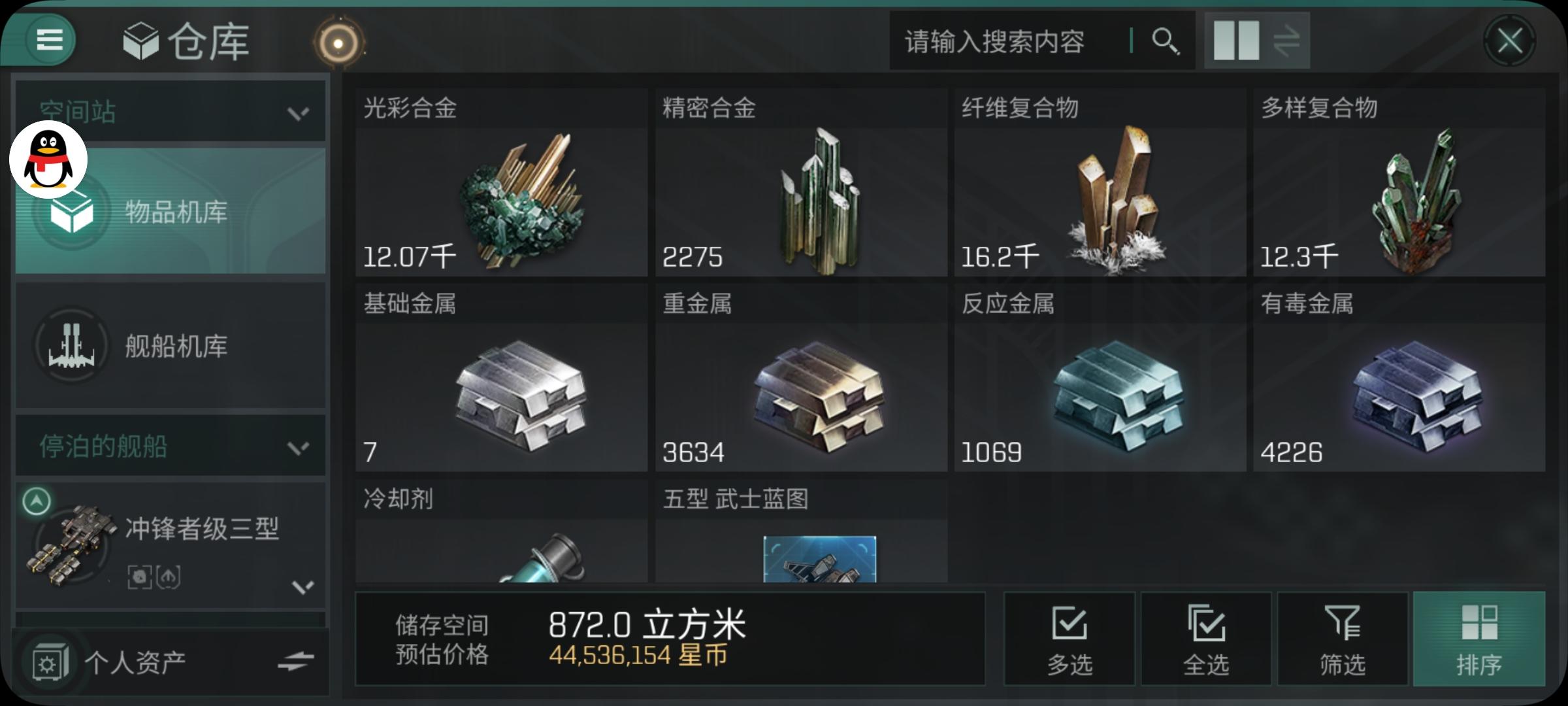Enable 多选 multi-select mode

[1070, 639]
